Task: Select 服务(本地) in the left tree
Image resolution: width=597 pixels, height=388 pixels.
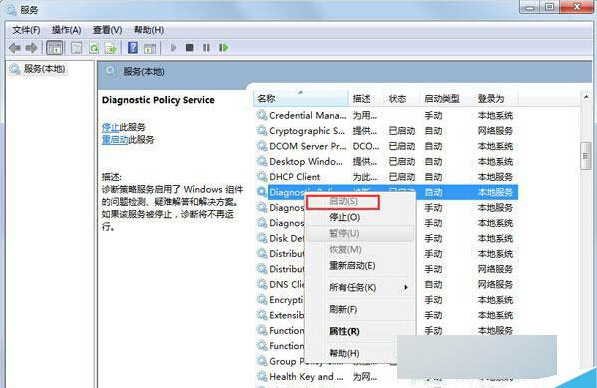Action: (45, 69)
